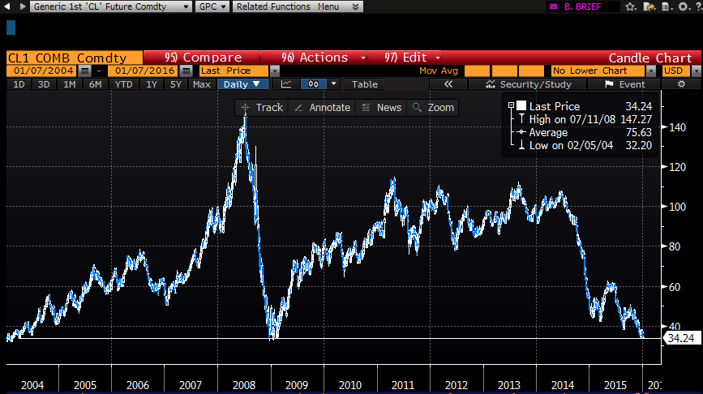Image resolution: width=703 pixels, height=394 pixels.
Task: Expand the Actions dropdown arrow
Action: 363,58
